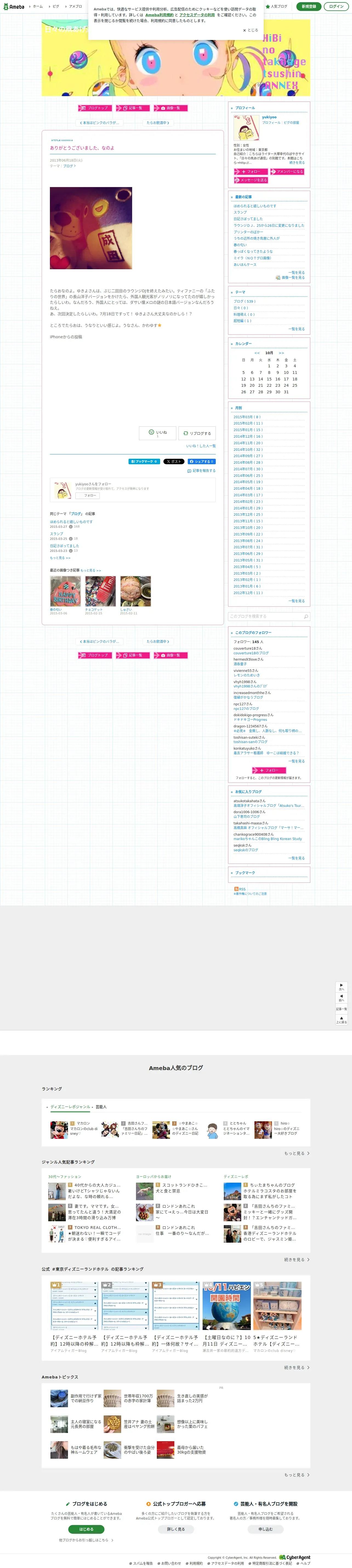Click もっと見る under the ランキング section

(x=297, y=1154)
